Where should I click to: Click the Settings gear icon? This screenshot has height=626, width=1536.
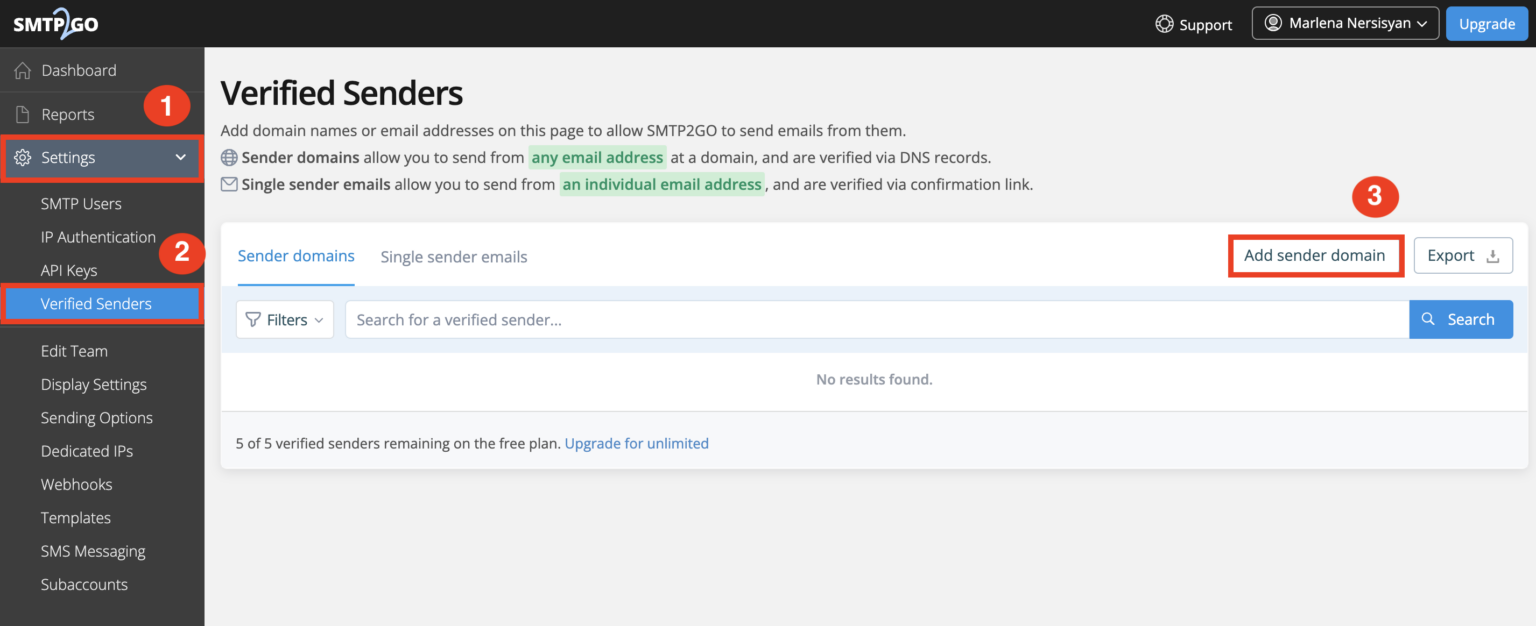tap(23, 157)
